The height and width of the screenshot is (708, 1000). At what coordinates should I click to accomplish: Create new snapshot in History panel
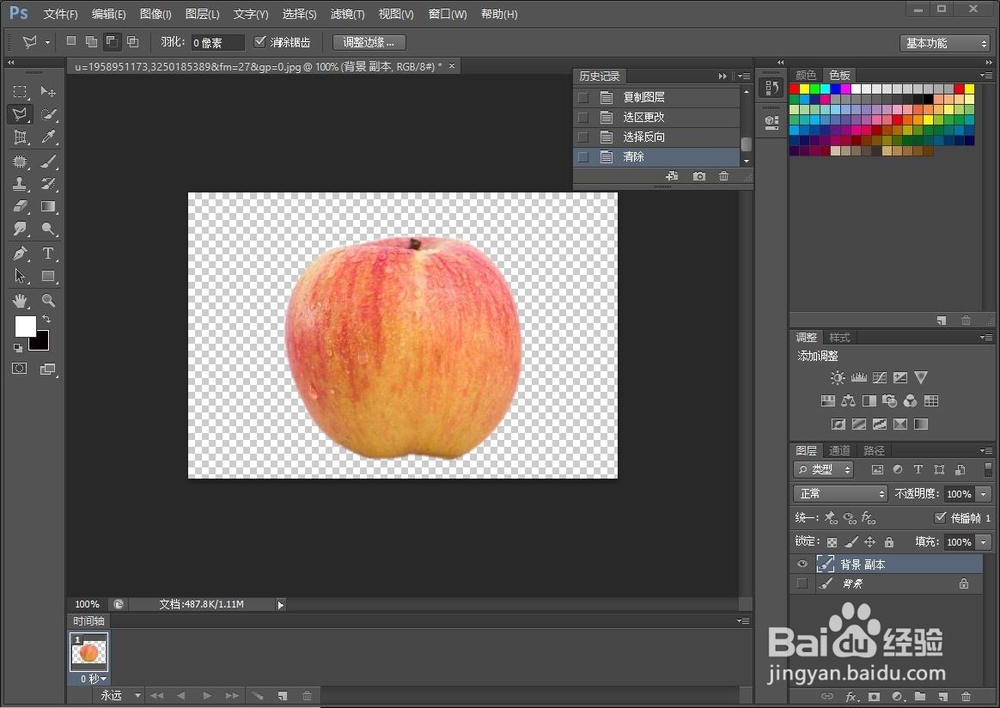point(699,176)
